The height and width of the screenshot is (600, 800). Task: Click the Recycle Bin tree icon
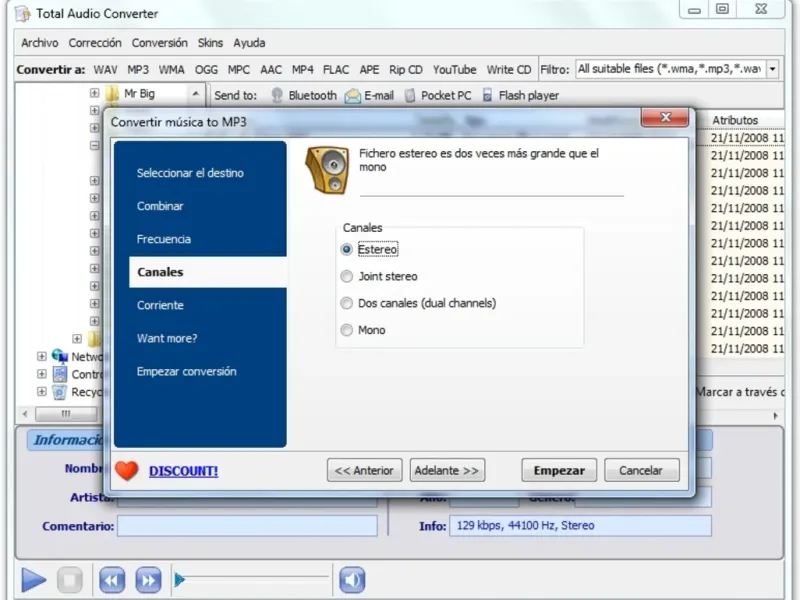[x=60, y=392]
